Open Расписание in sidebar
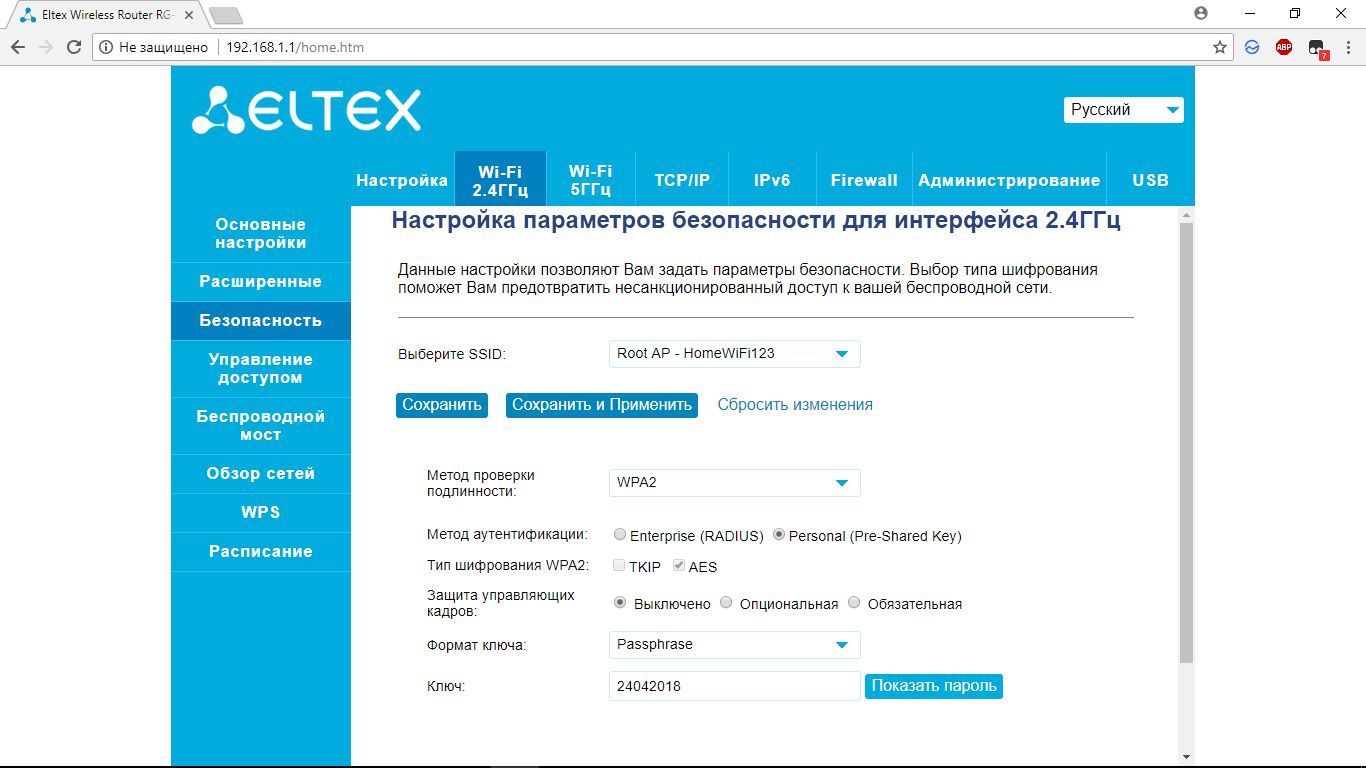Image resolution: width=1366 pixels, height=768 pixels. [261, 552]
